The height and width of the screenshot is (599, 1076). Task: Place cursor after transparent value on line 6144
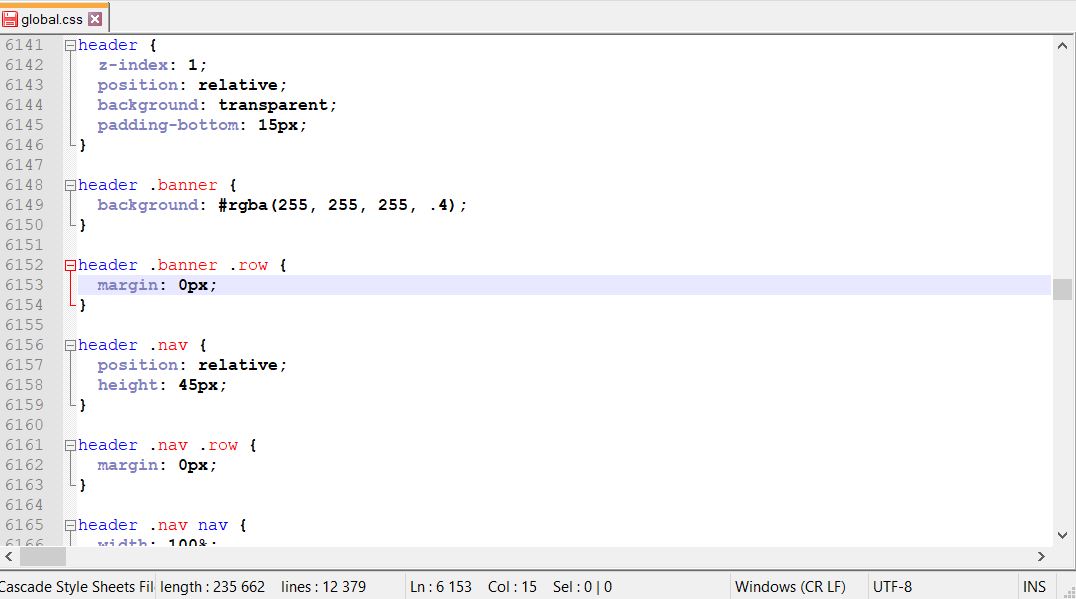329,105
